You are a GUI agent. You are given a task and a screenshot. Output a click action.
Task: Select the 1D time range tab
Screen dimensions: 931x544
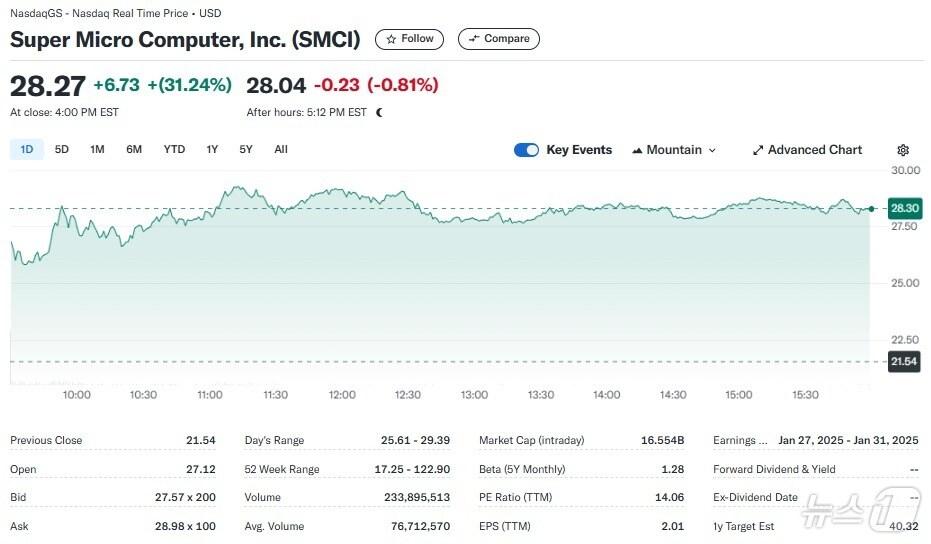pyautogui.click(x=27, y=149)
